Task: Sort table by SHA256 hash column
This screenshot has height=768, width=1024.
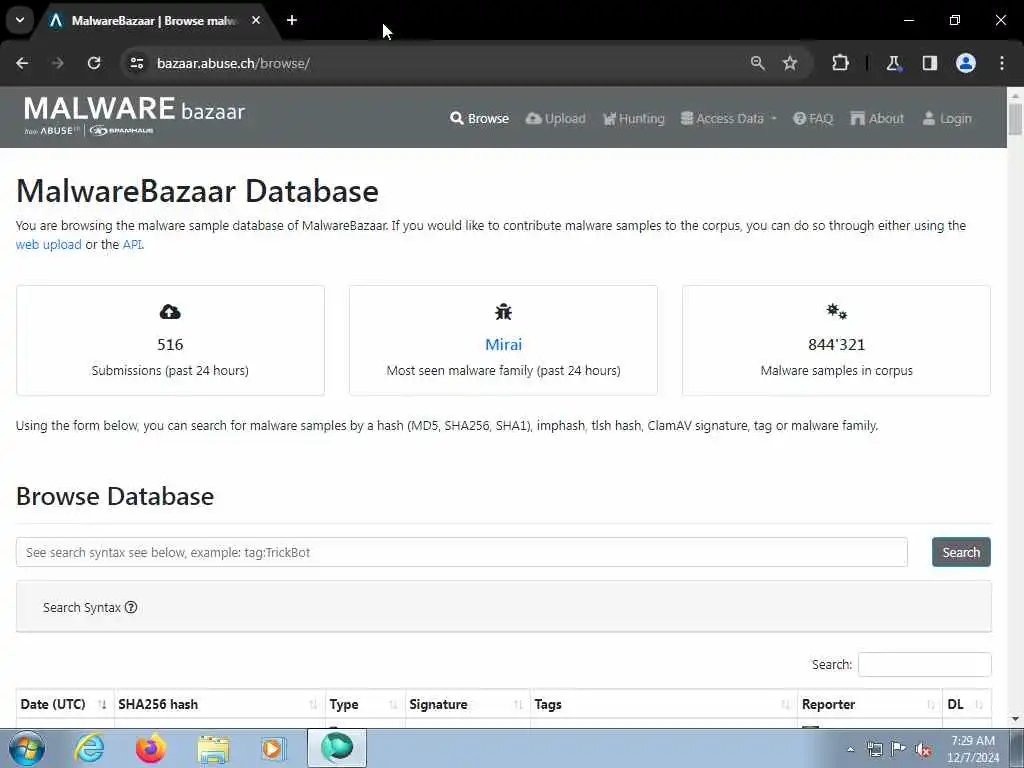Action: pyautogui.click(x=219, y=704)
